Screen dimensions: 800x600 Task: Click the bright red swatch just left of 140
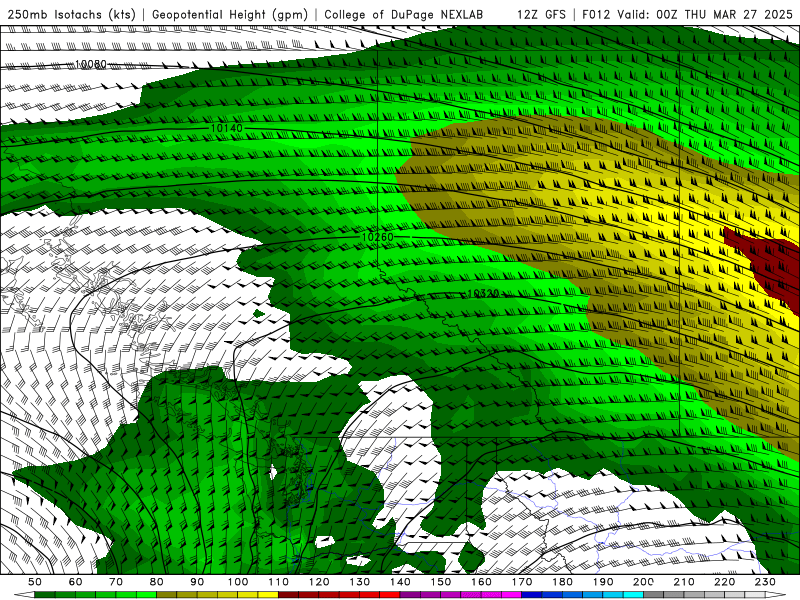click(x=390, y=594)
